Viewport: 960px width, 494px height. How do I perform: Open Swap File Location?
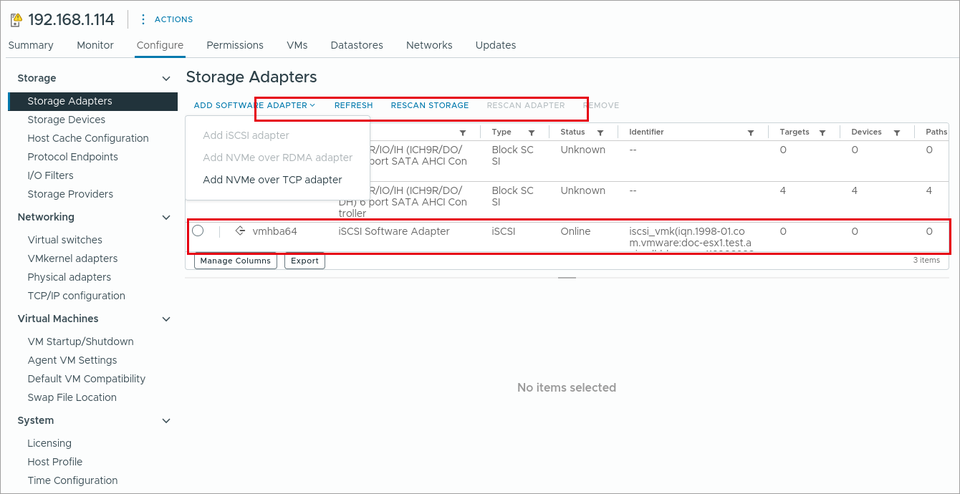click(x=72, y=397)
